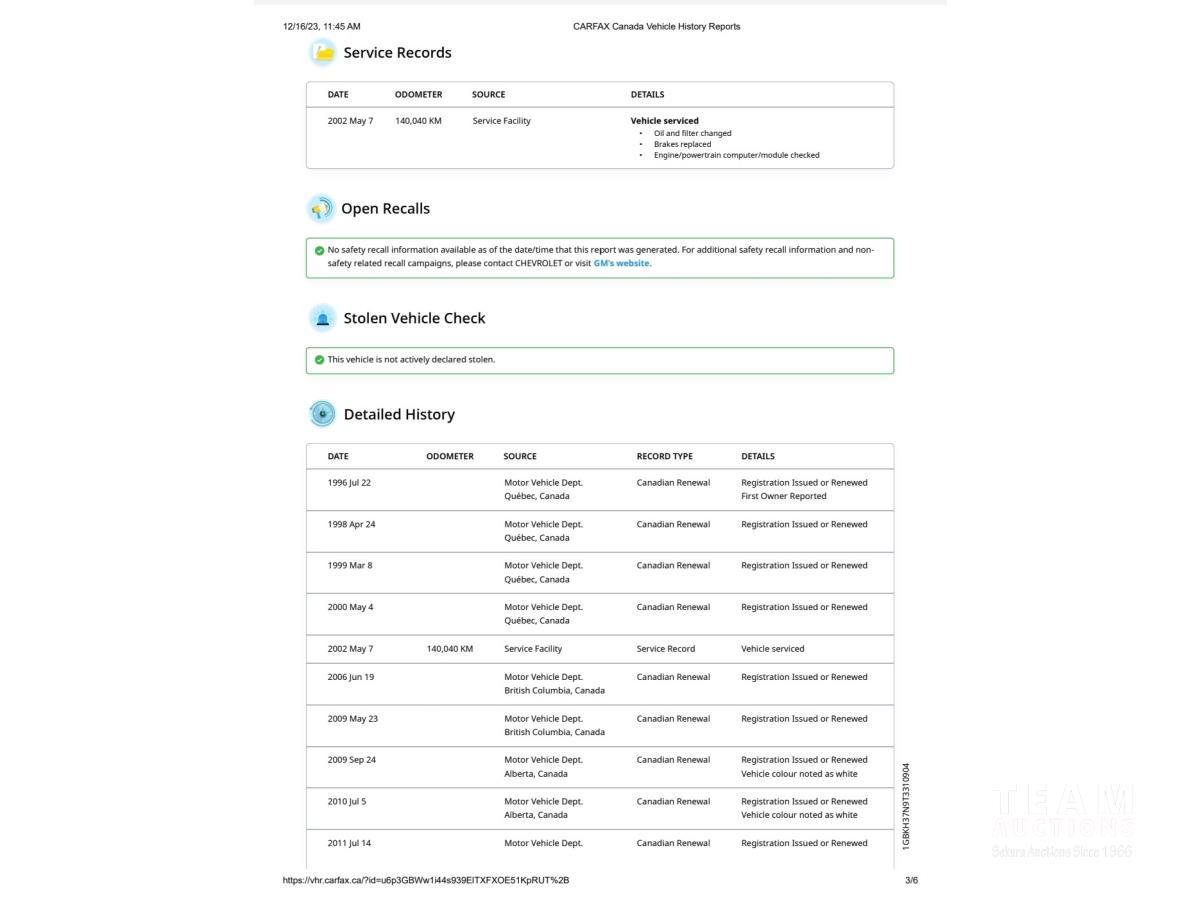Image resolution: width=1200 pixels, height=900 pixels.
Task: Click the TEAM Auctions watermark logo
Action: 1061,822
